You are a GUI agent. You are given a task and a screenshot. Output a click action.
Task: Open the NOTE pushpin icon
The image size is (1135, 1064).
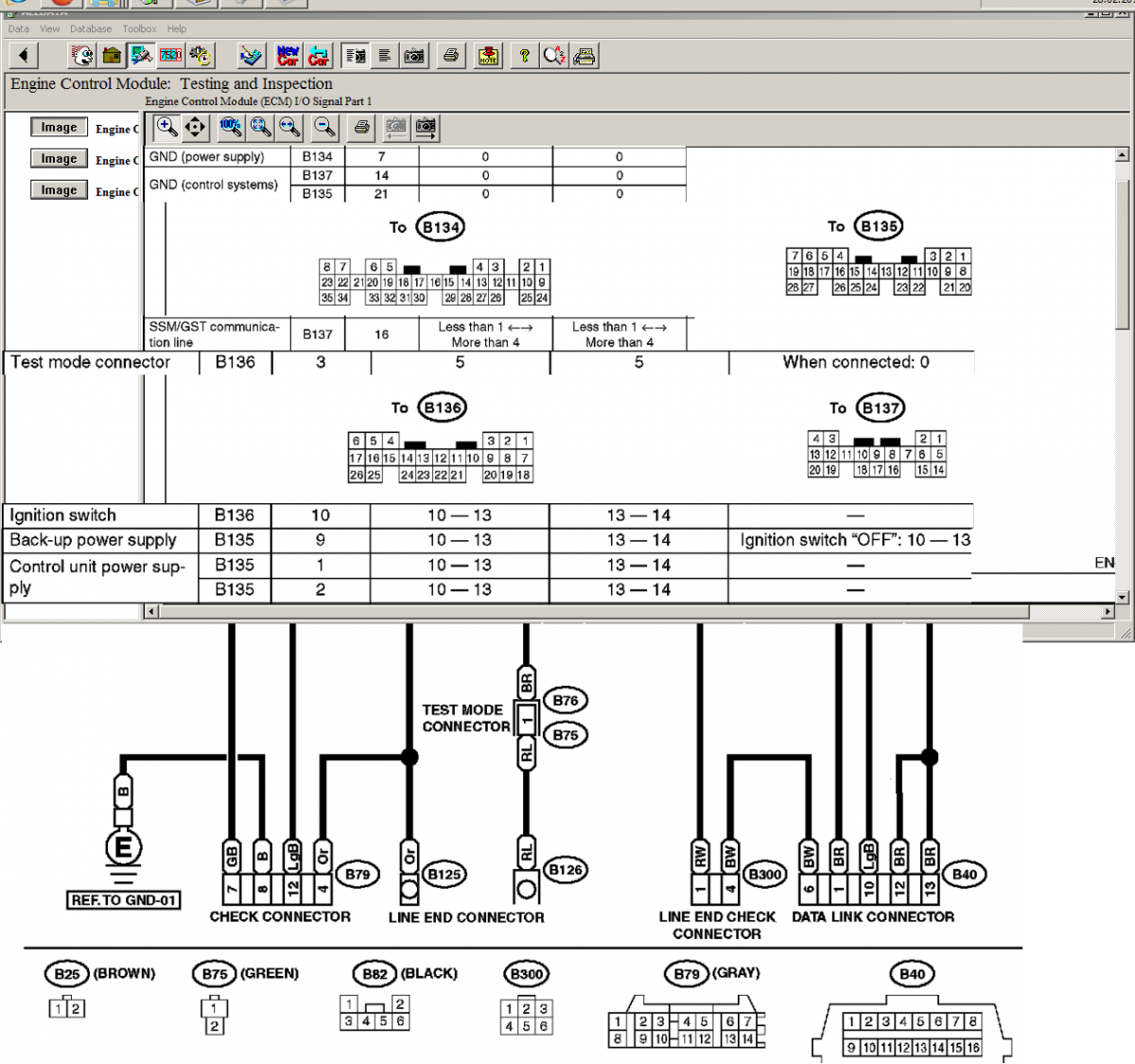pos(488,56)
